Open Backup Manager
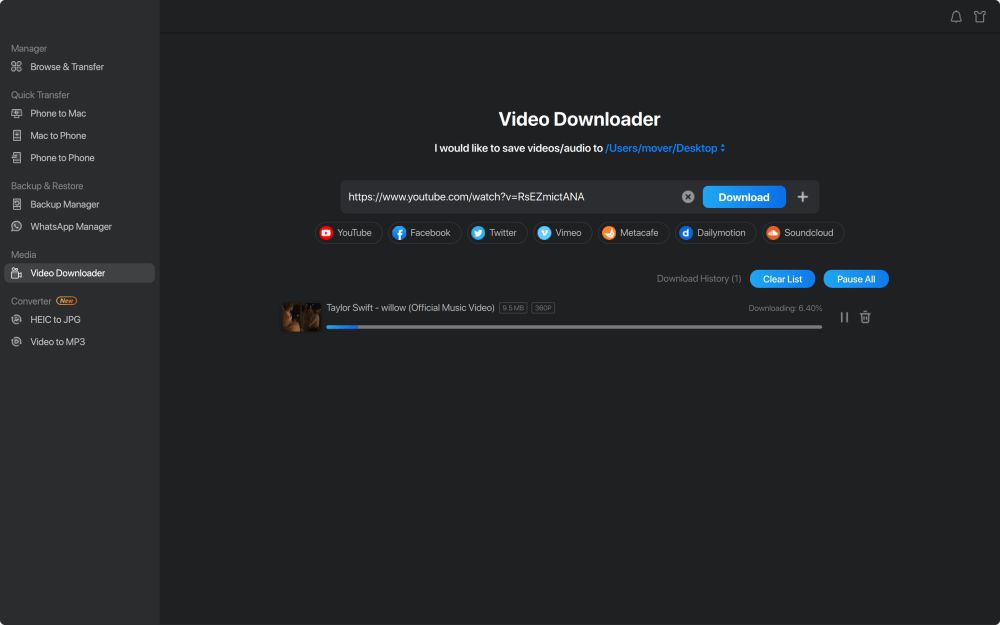This screenshot has width=1000, height=625. pyautogui.click(x=64, y=204)
